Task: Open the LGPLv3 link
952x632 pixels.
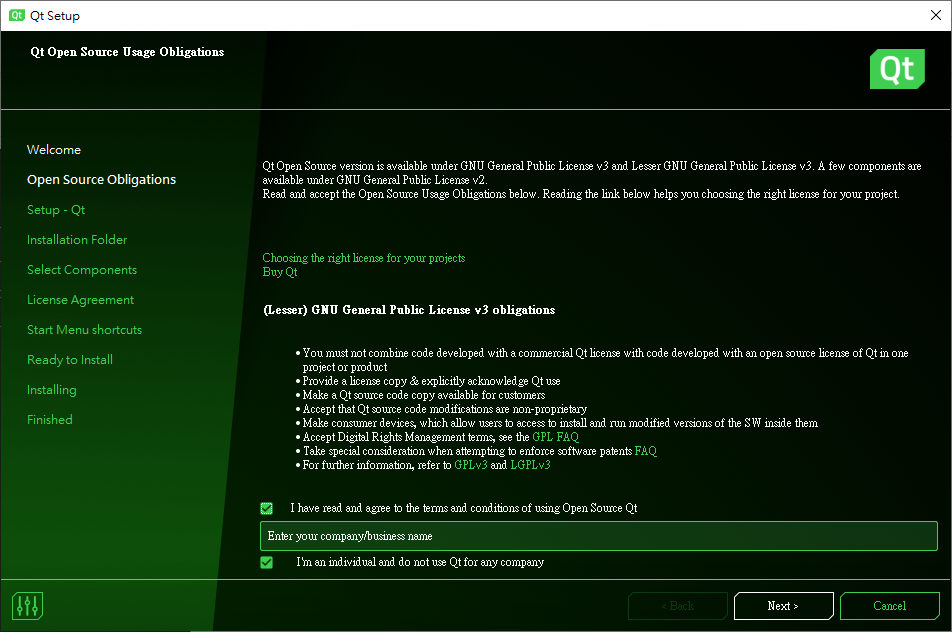Action: (x=530, y=465)
